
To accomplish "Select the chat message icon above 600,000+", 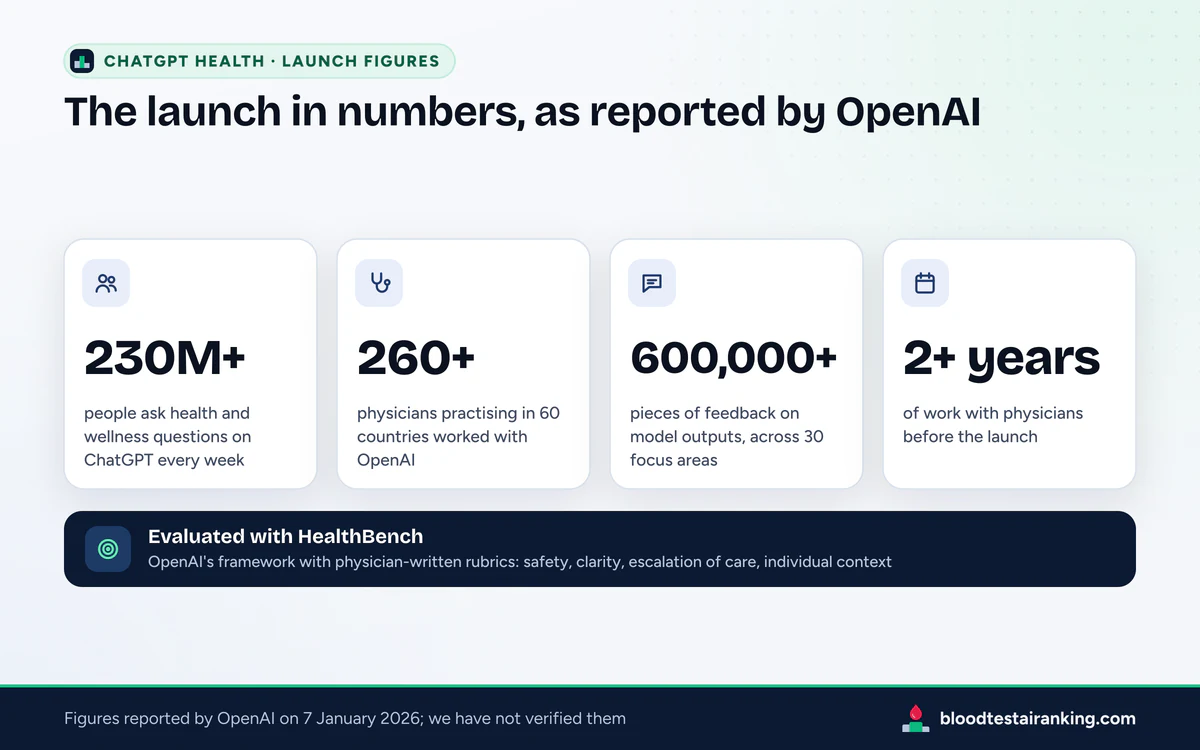I will 652,283.
